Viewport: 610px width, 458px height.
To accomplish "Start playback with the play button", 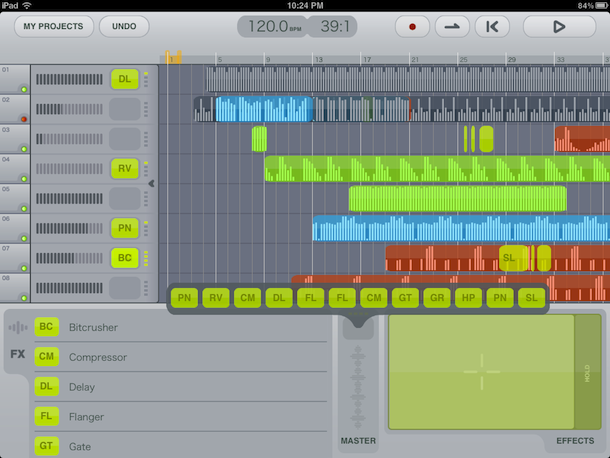I will click(x=558, y=27).
